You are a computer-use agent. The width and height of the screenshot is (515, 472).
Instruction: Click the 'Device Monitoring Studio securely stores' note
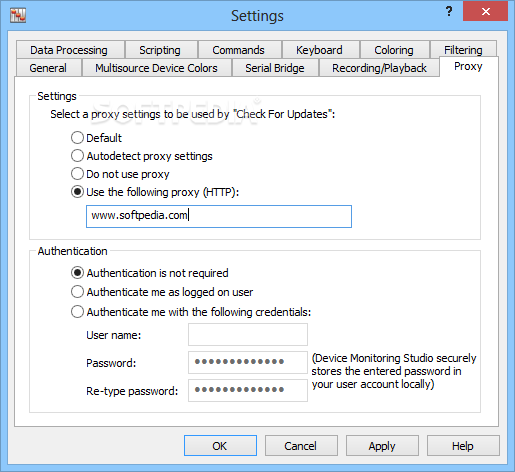coord(394,371)
